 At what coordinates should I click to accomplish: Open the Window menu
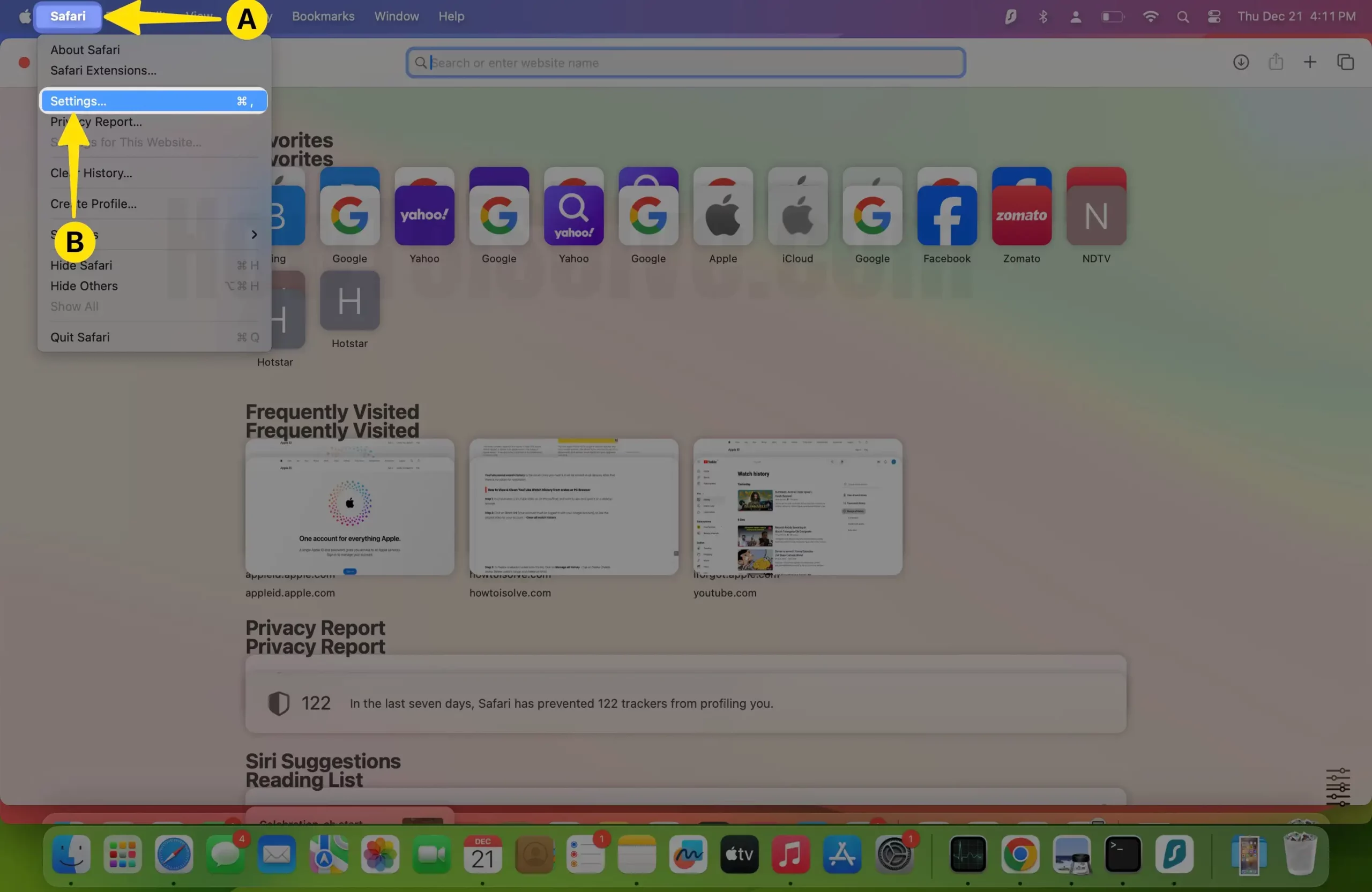tap(396, 16)
